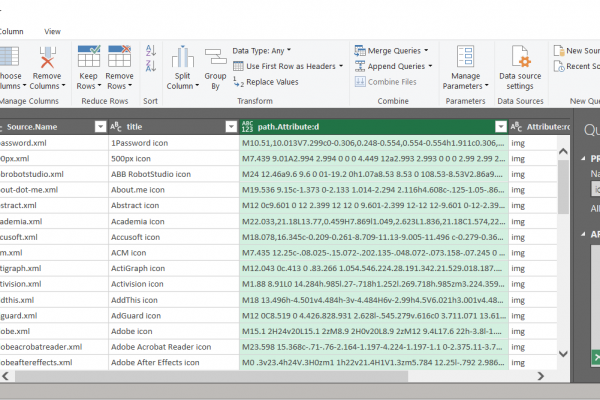Screen dimensions: 600x400
Task: Click data type icon of Attribute:role column
Action: pyautogui.click(x=516, y=127)
